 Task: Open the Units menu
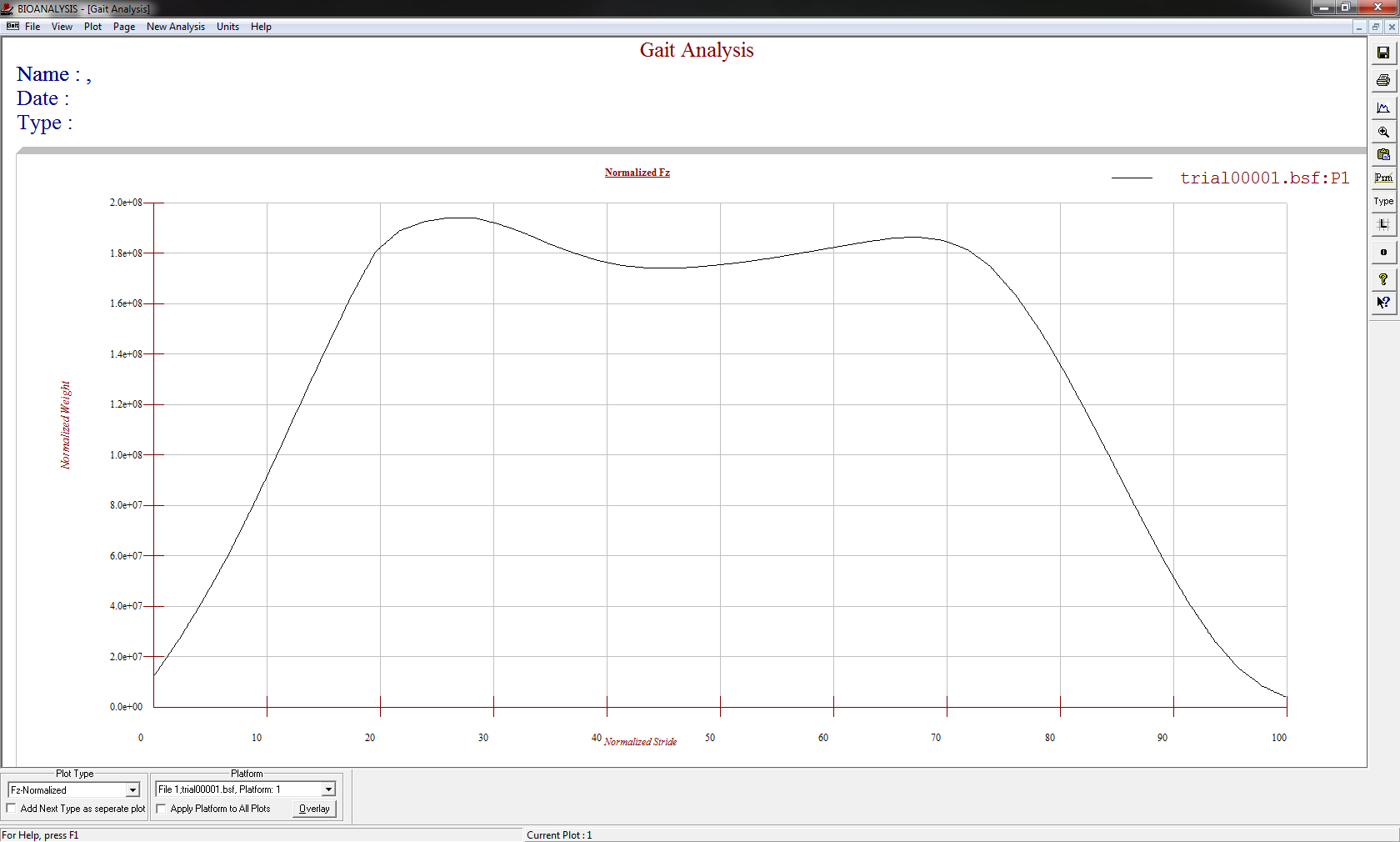[227, 27]
